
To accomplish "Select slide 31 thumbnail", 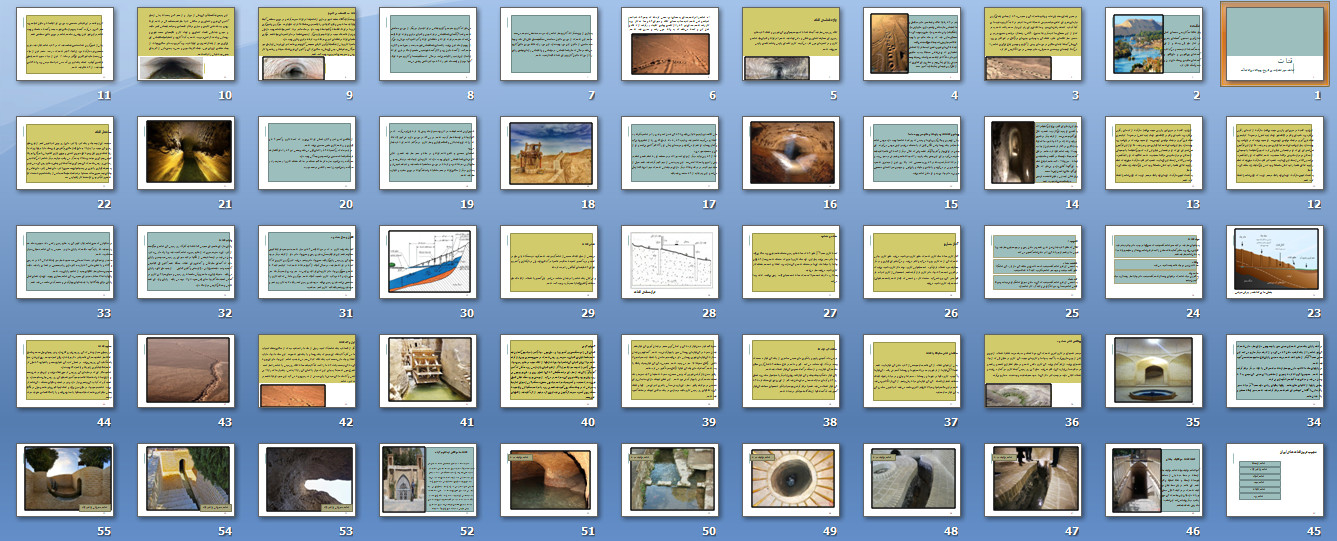I will coord(307,262).
